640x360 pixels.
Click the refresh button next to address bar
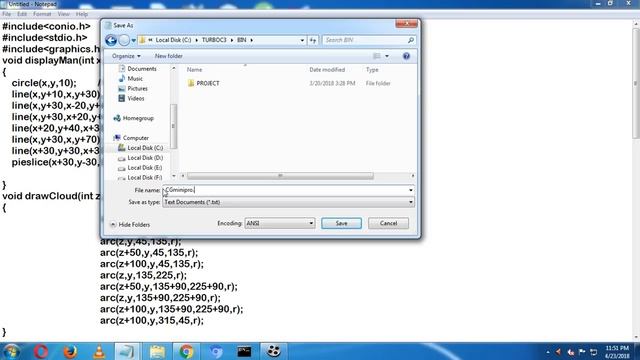tap(313, 40)
